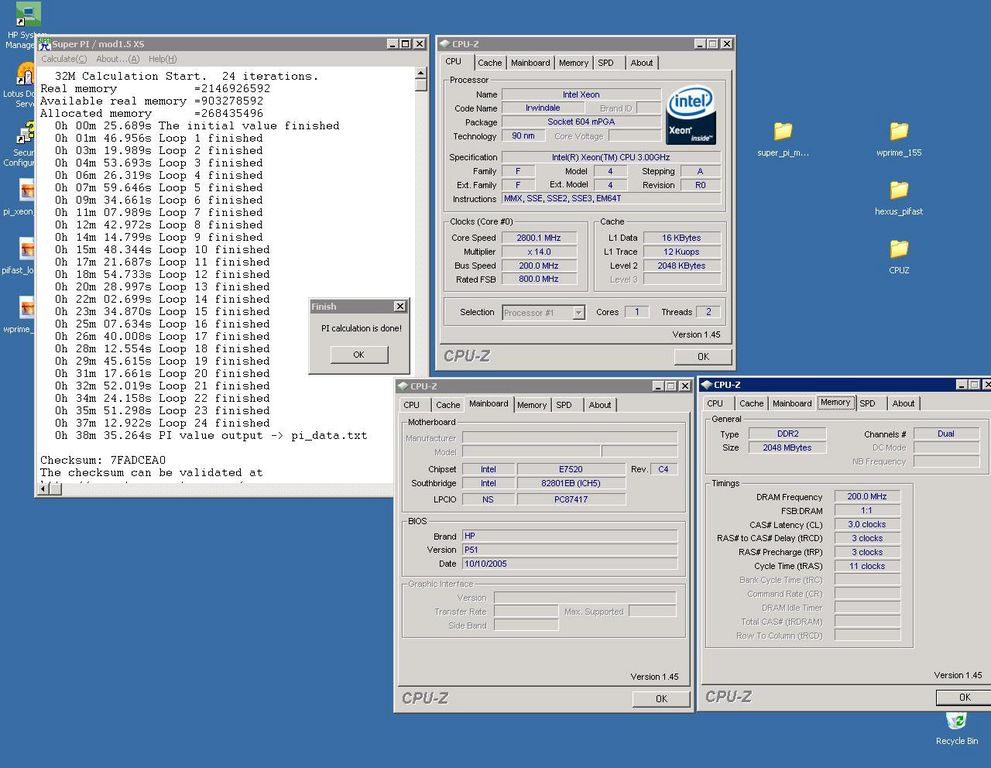Click the Intel Xeon processor Name field
This screenshot has width=991, height=768.
coord(581,95)
